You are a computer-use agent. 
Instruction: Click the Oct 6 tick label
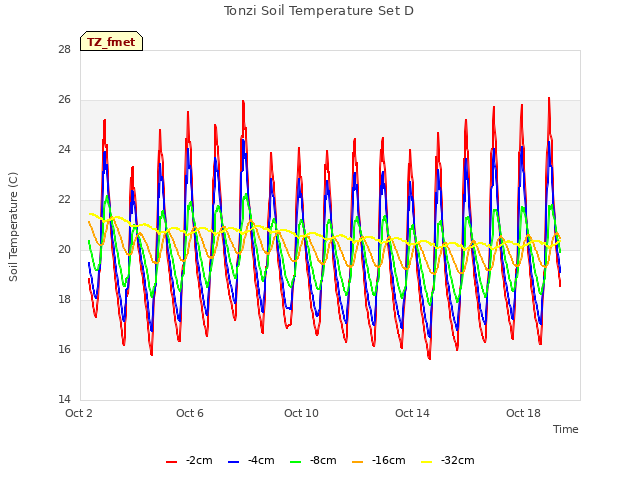tap(190, 413)
